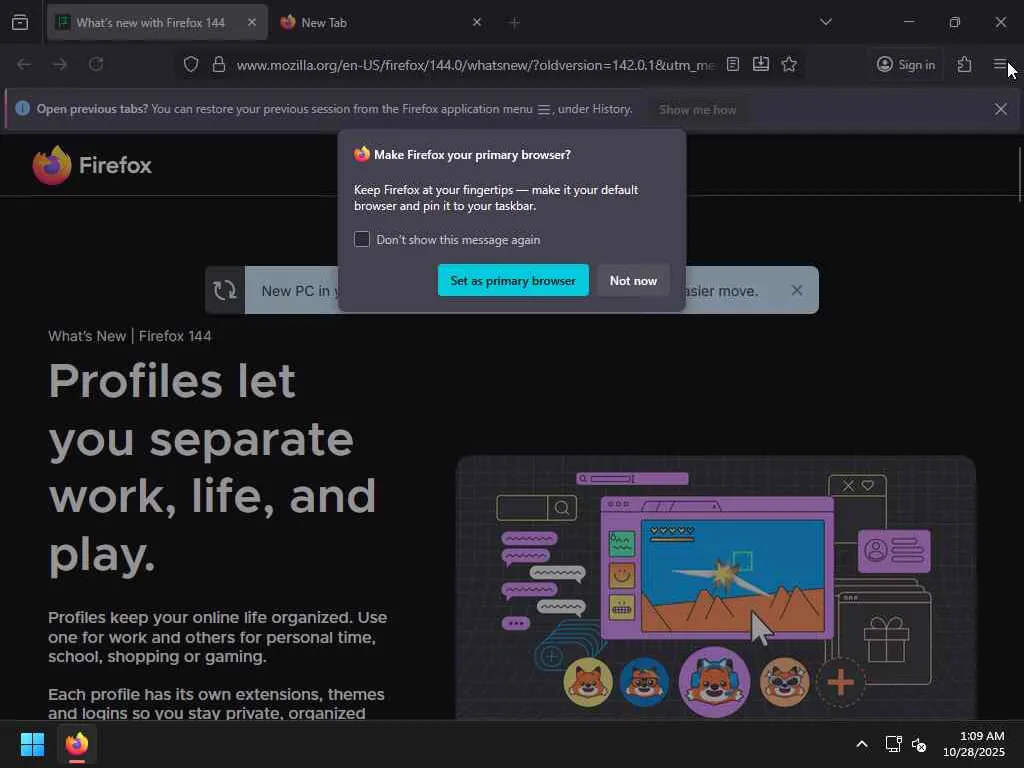1024x768 pixels.
Task: Click the mozilla.org URL address field
Action: pyautogui.click(x=475, y=65)
